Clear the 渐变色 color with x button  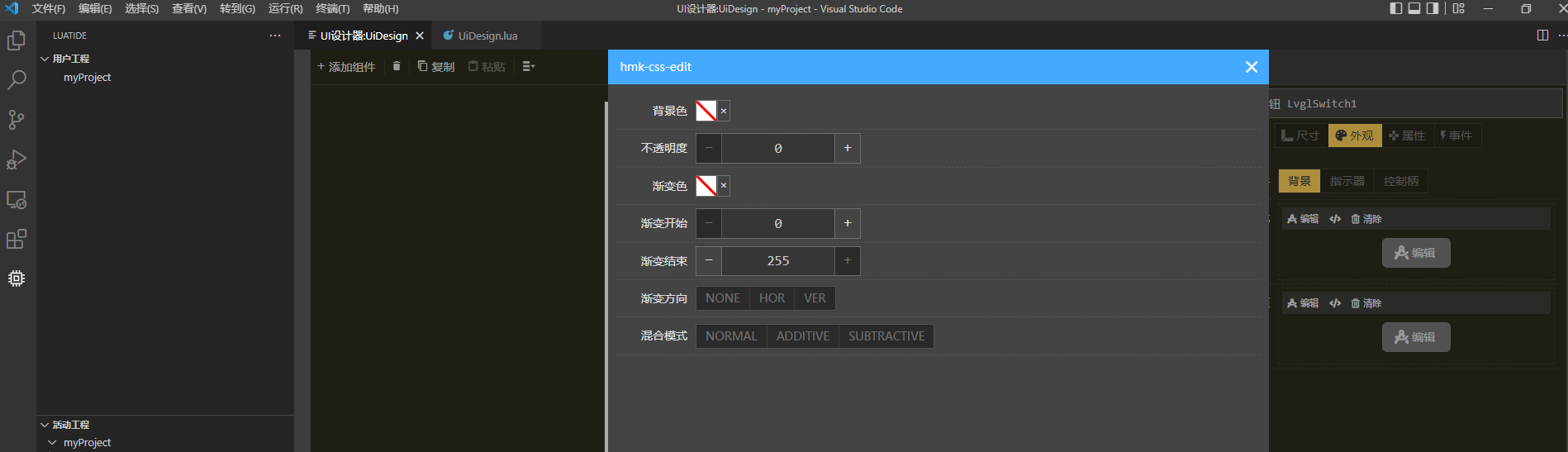coord(724,186)
